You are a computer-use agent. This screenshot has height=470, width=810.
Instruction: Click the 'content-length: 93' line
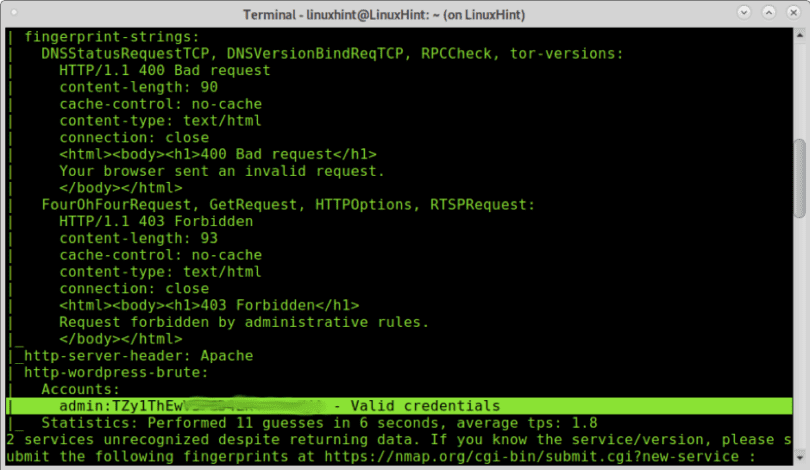coord(138,238)
